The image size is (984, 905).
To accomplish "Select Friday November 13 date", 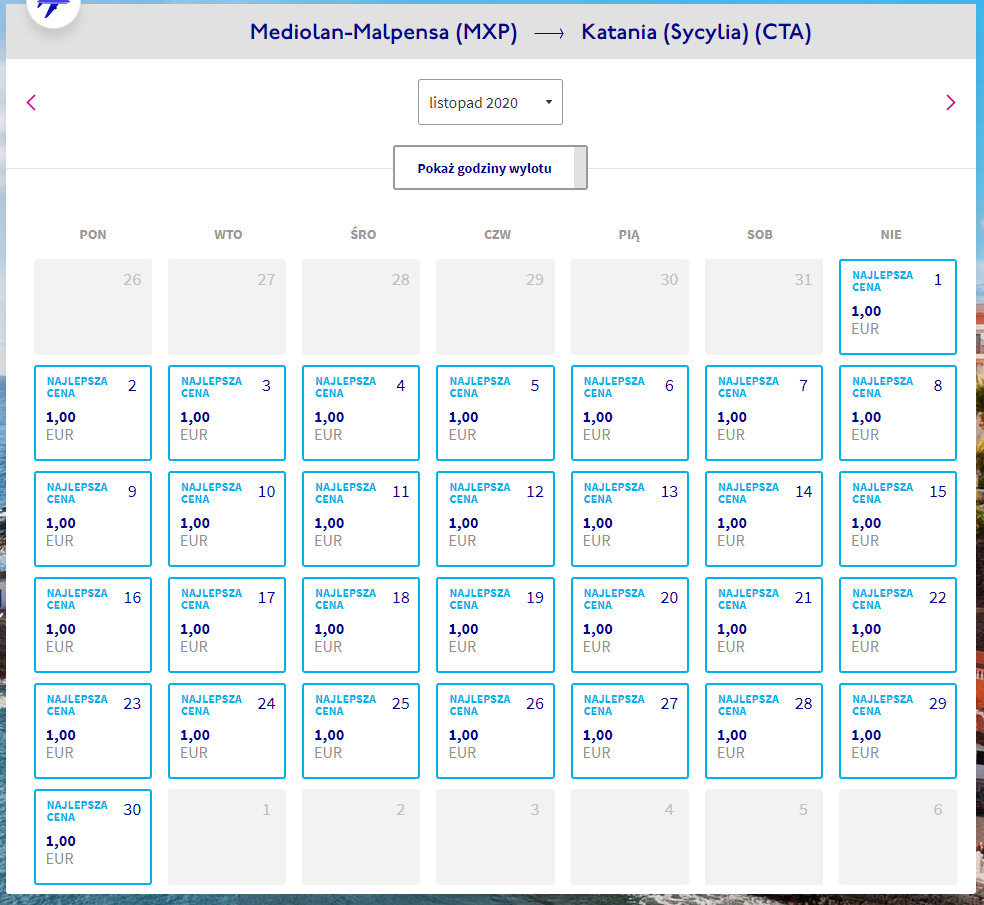I will click(x=629, y=519).
